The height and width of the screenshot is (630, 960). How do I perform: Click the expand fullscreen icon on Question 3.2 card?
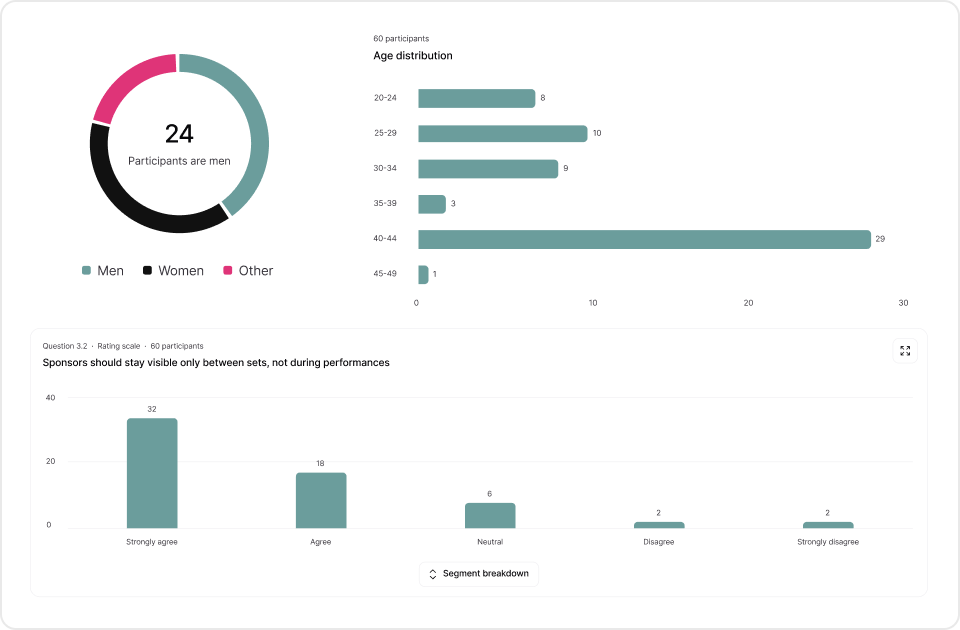click(905, 351)
